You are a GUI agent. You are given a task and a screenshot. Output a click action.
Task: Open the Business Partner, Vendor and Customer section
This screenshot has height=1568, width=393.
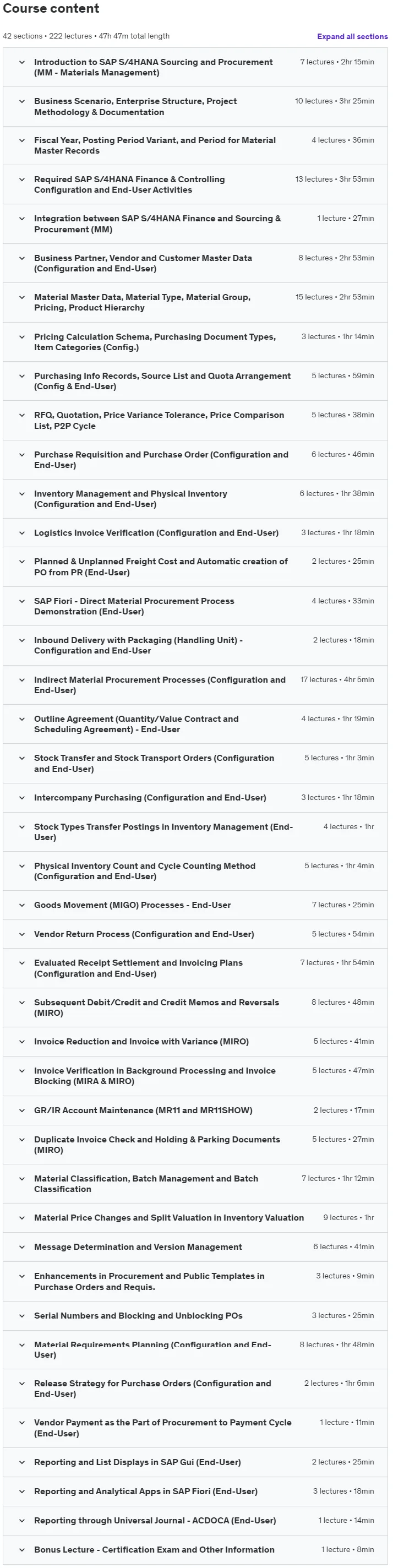[195, 263]
